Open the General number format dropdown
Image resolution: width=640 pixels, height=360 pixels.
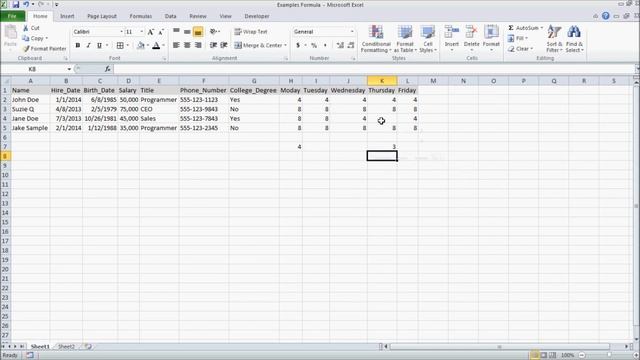pos(352,31)
